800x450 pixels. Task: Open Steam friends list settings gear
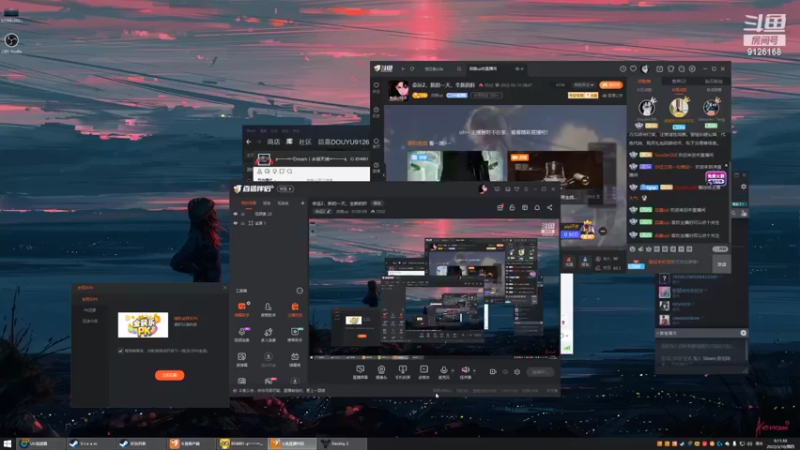coord(743,187)
